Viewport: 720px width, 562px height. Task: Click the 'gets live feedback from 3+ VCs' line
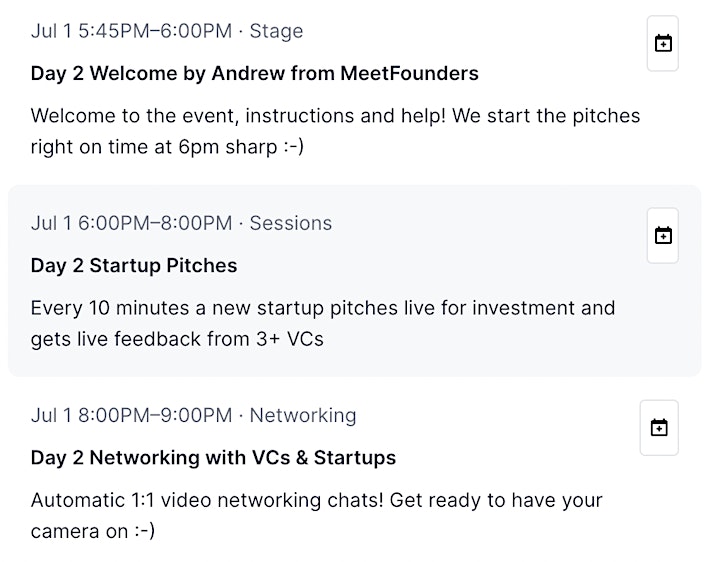[177, 339]
